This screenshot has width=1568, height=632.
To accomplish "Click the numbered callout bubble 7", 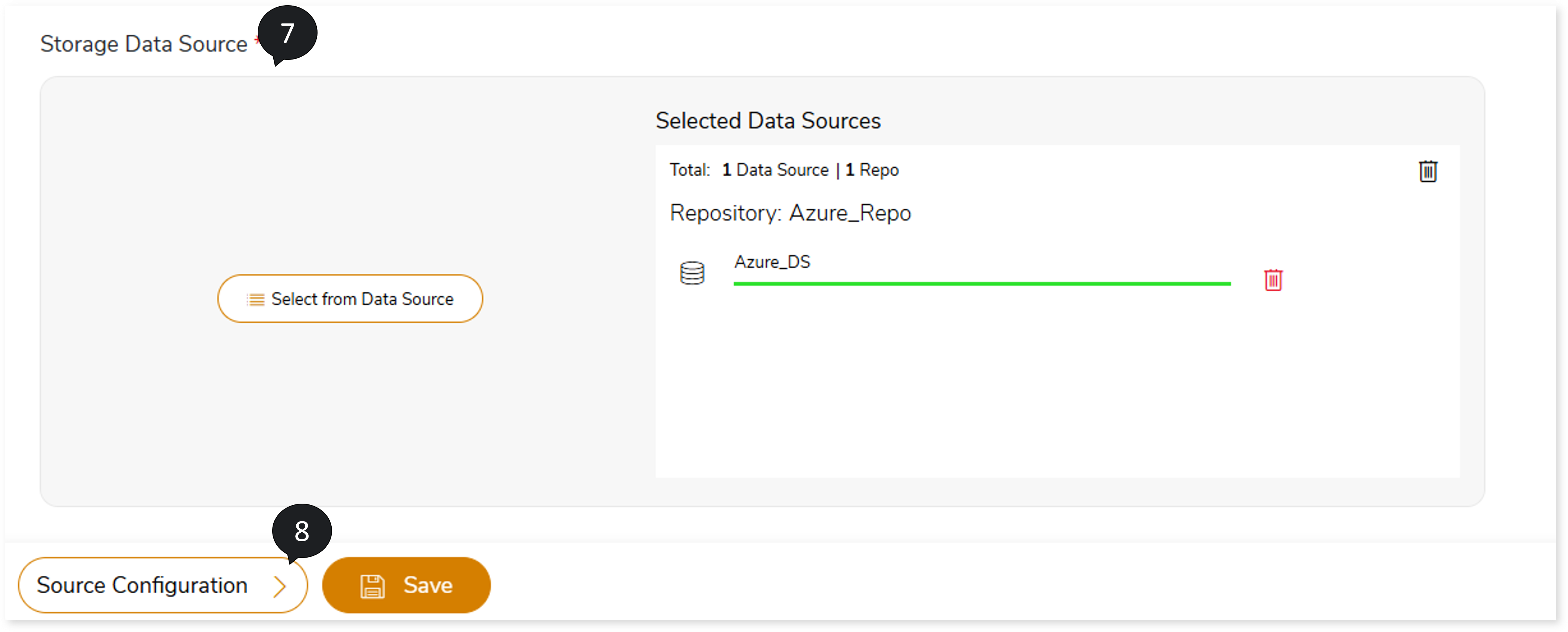I will [x=287, y=33].
